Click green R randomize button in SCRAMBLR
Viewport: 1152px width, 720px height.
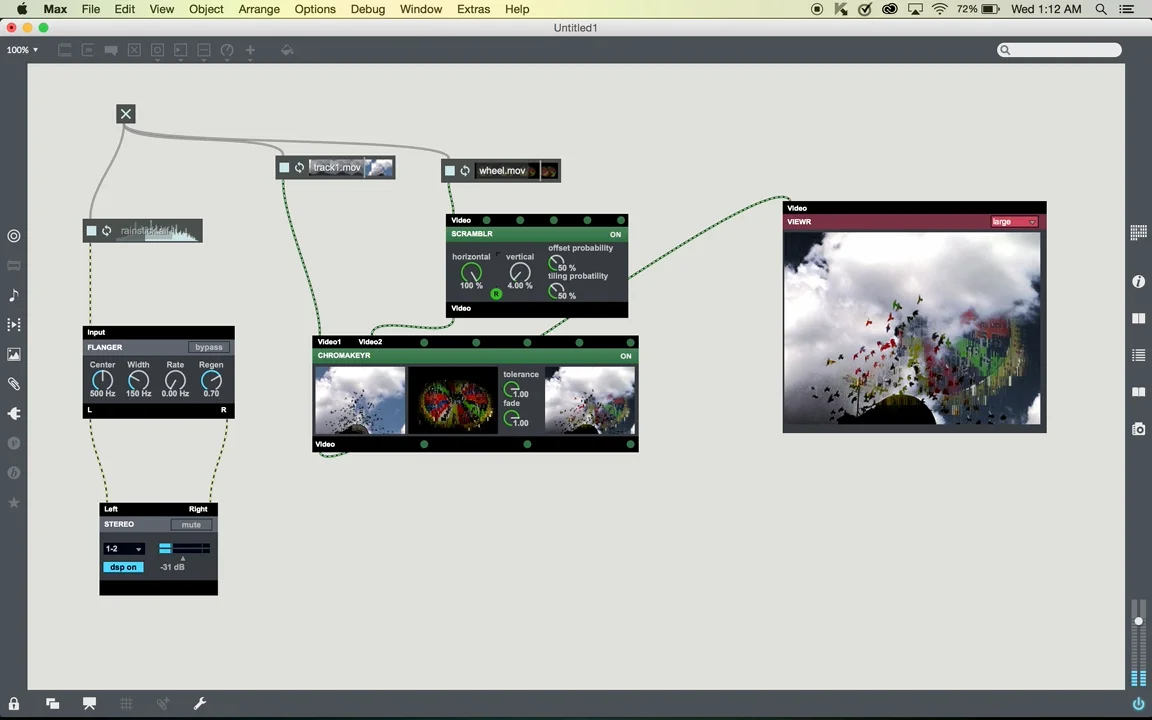pyautogui.click(x=496, y=294)
